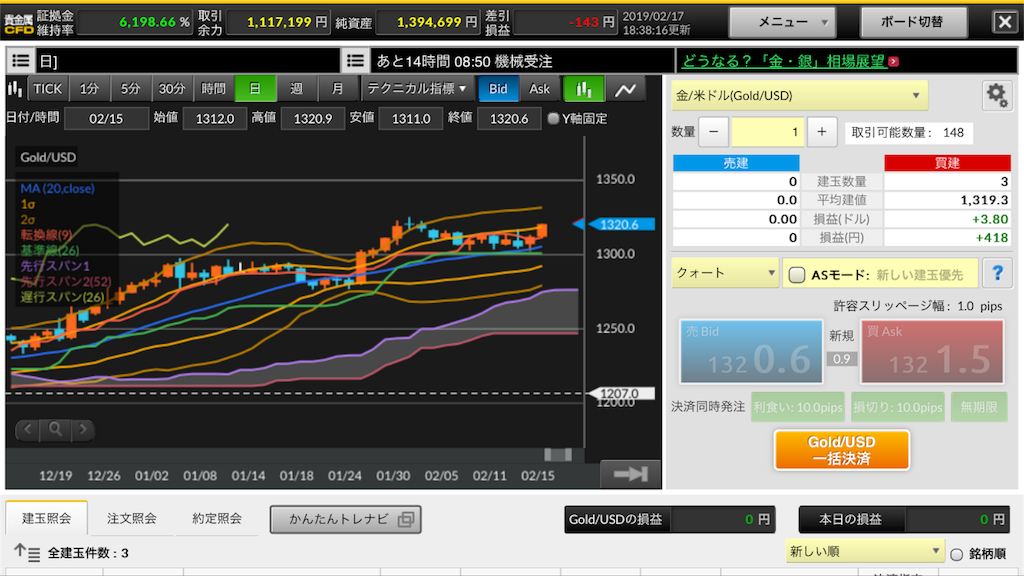Image resolution: width=1024 pixels, height=576 pixels.
Task: Click 先行スパン1 legend entry
Action: coord(55,266)
